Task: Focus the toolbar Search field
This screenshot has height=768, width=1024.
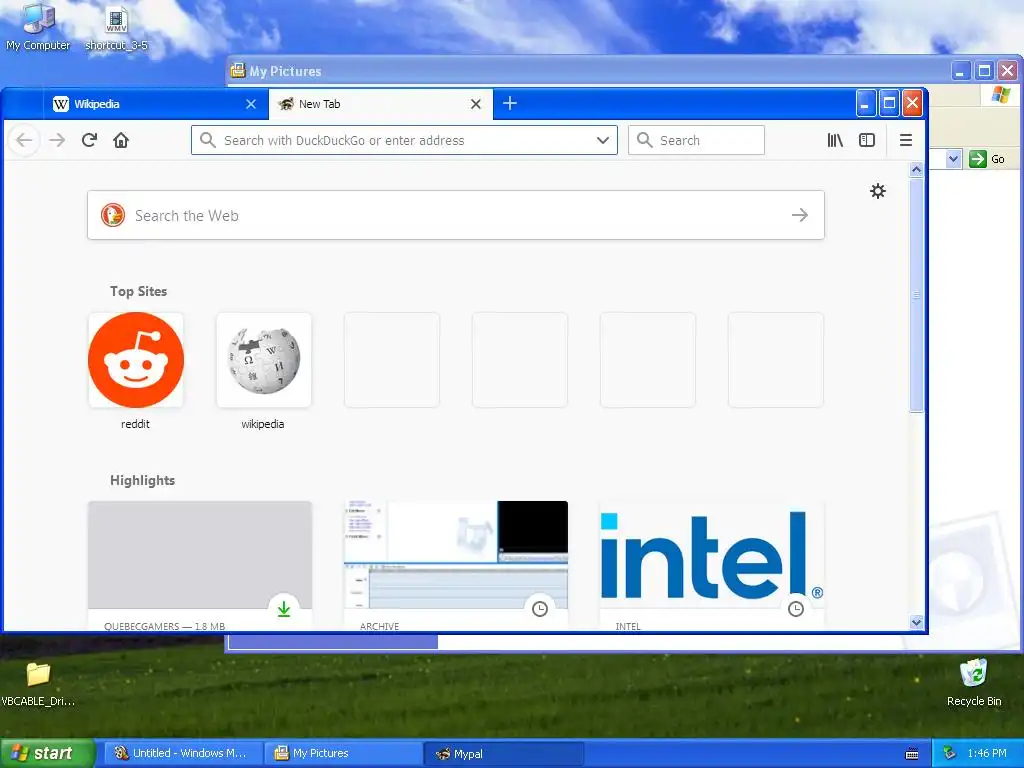Action: pyautogui.click(x=696, y=140)
